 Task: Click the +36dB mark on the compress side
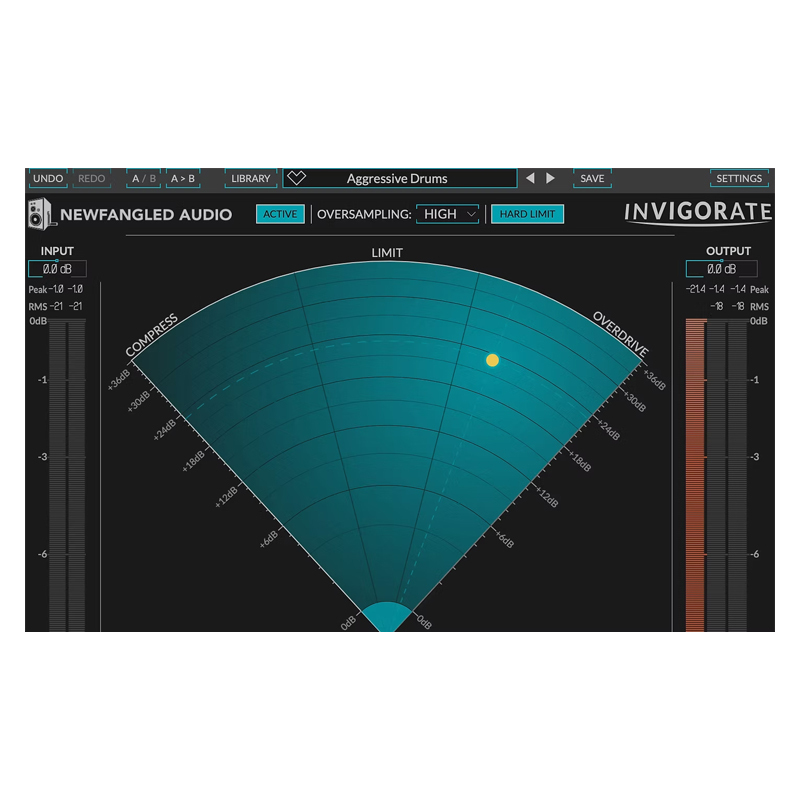pyautogui.click(x=119, y=380)
